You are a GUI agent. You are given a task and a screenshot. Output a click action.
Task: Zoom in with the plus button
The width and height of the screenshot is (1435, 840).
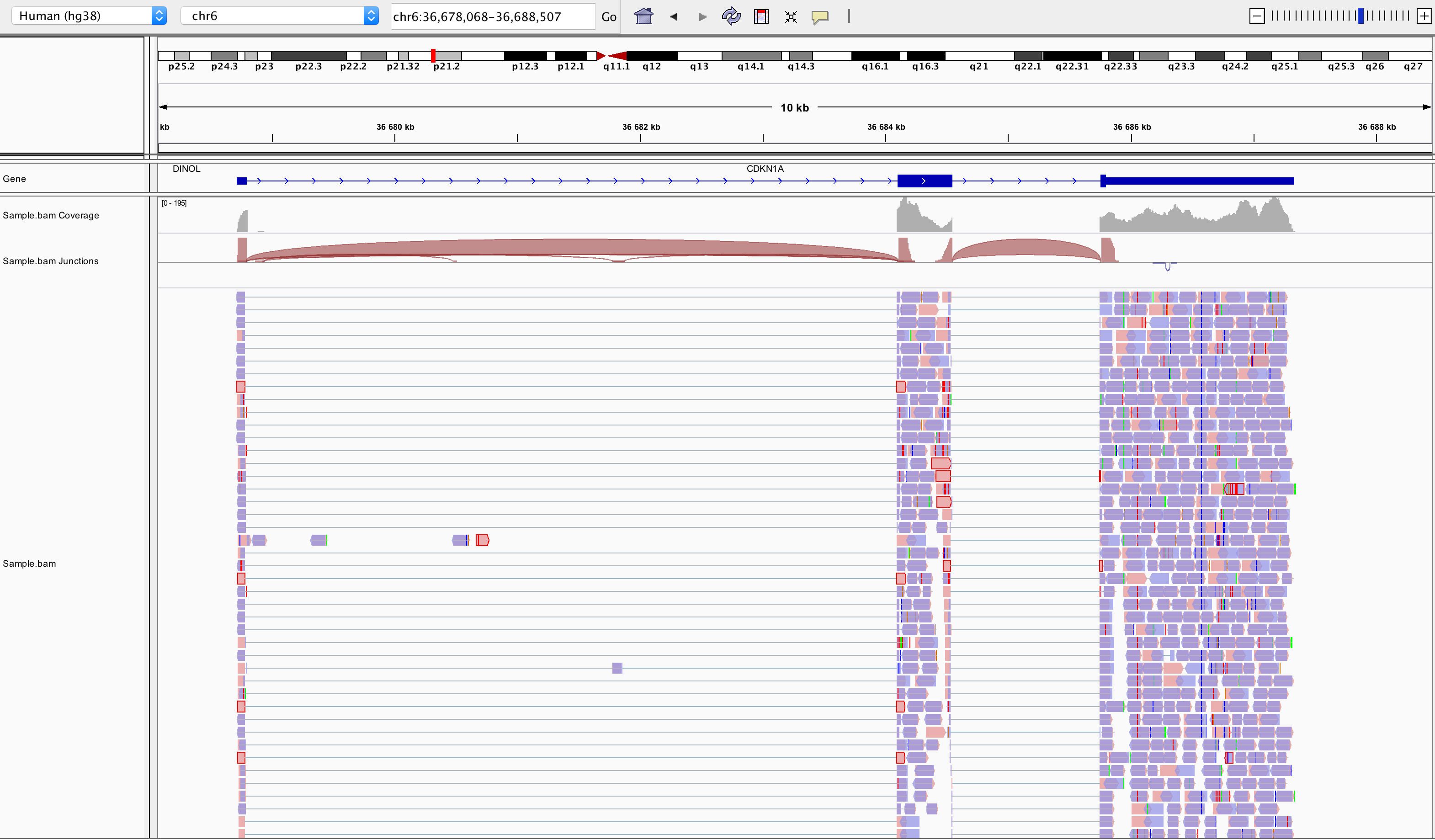coord(1423,16)
